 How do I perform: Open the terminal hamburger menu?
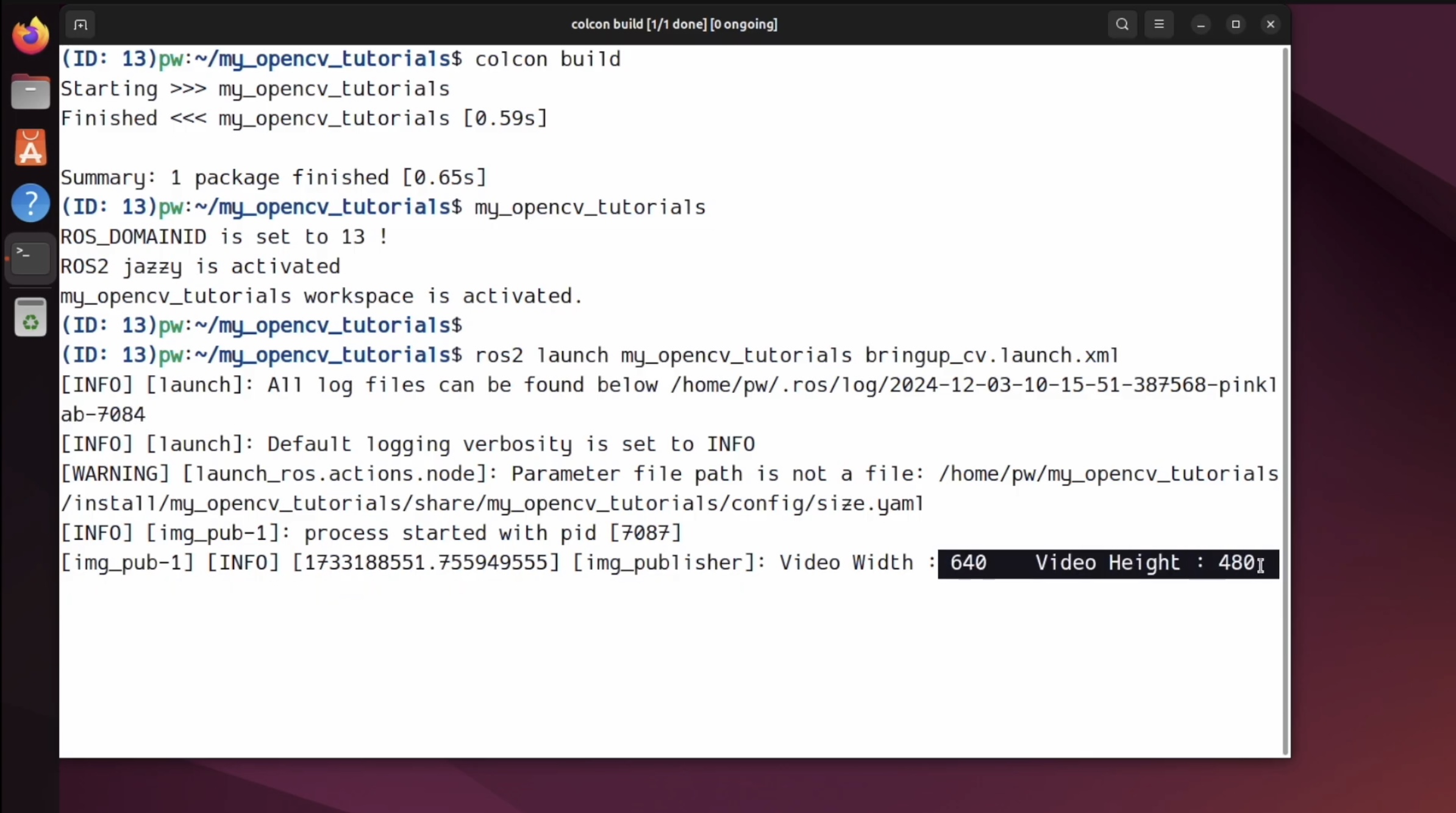coord(1158,25)
